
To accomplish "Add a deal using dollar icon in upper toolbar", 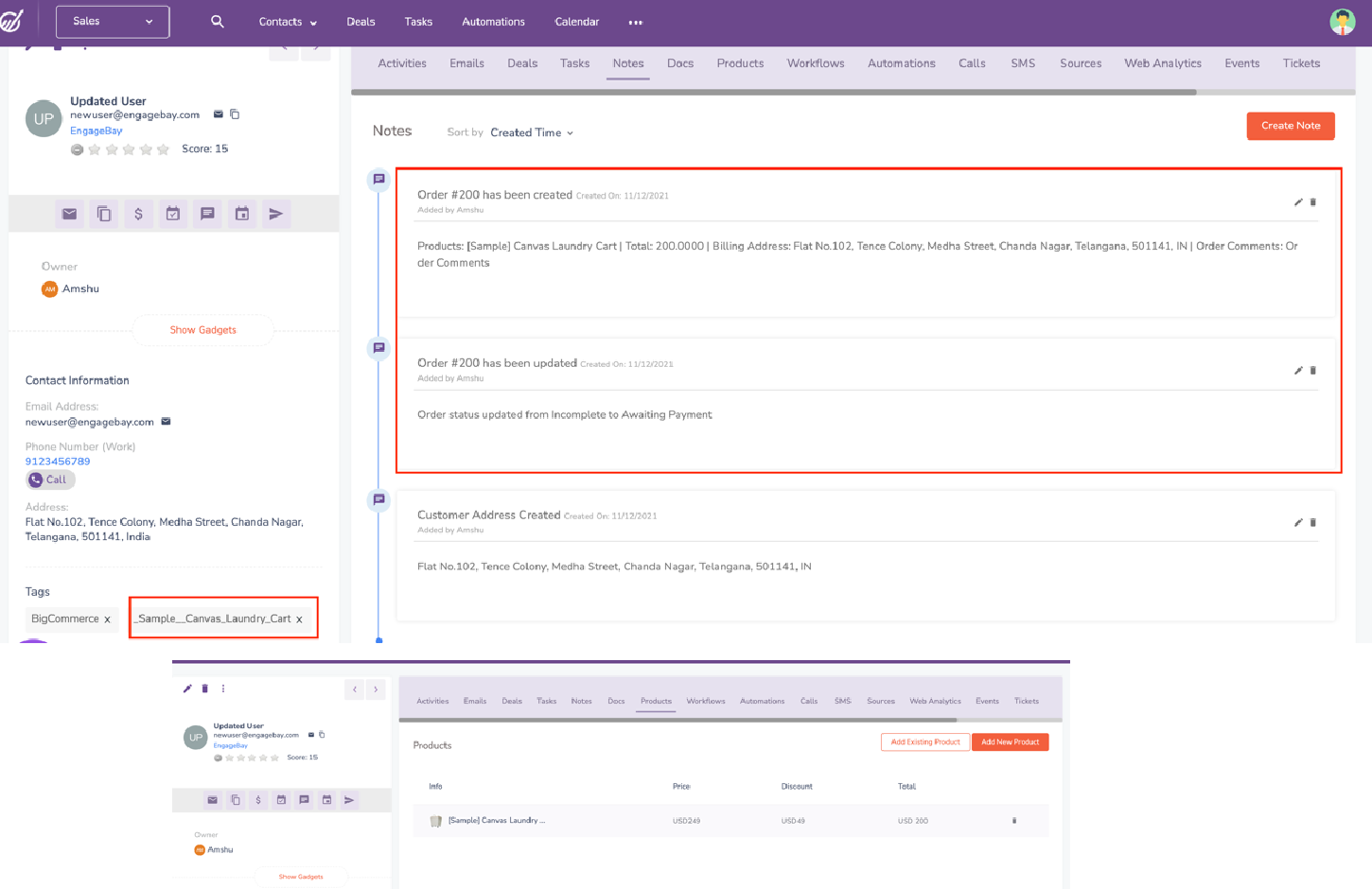I will click(x=138, y=214).
